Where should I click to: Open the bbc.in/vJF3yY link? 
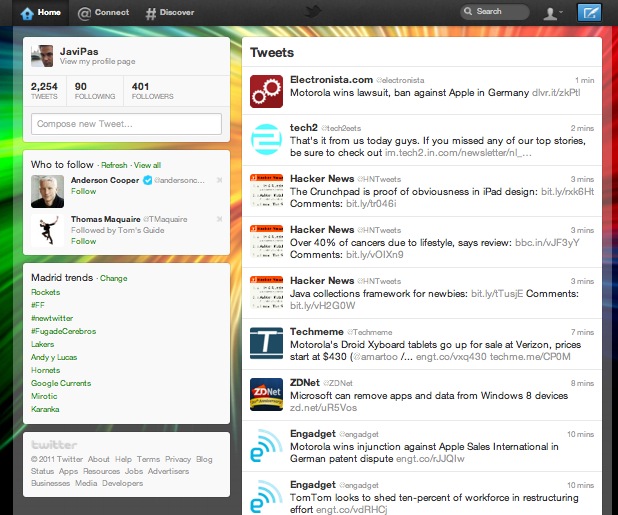(x=547, y=242)
